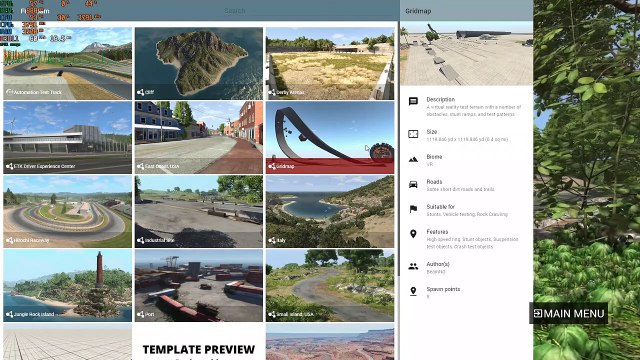Click the Biome mountain icon
Viewport: 640px width, 360px height.
coord(413,159)
